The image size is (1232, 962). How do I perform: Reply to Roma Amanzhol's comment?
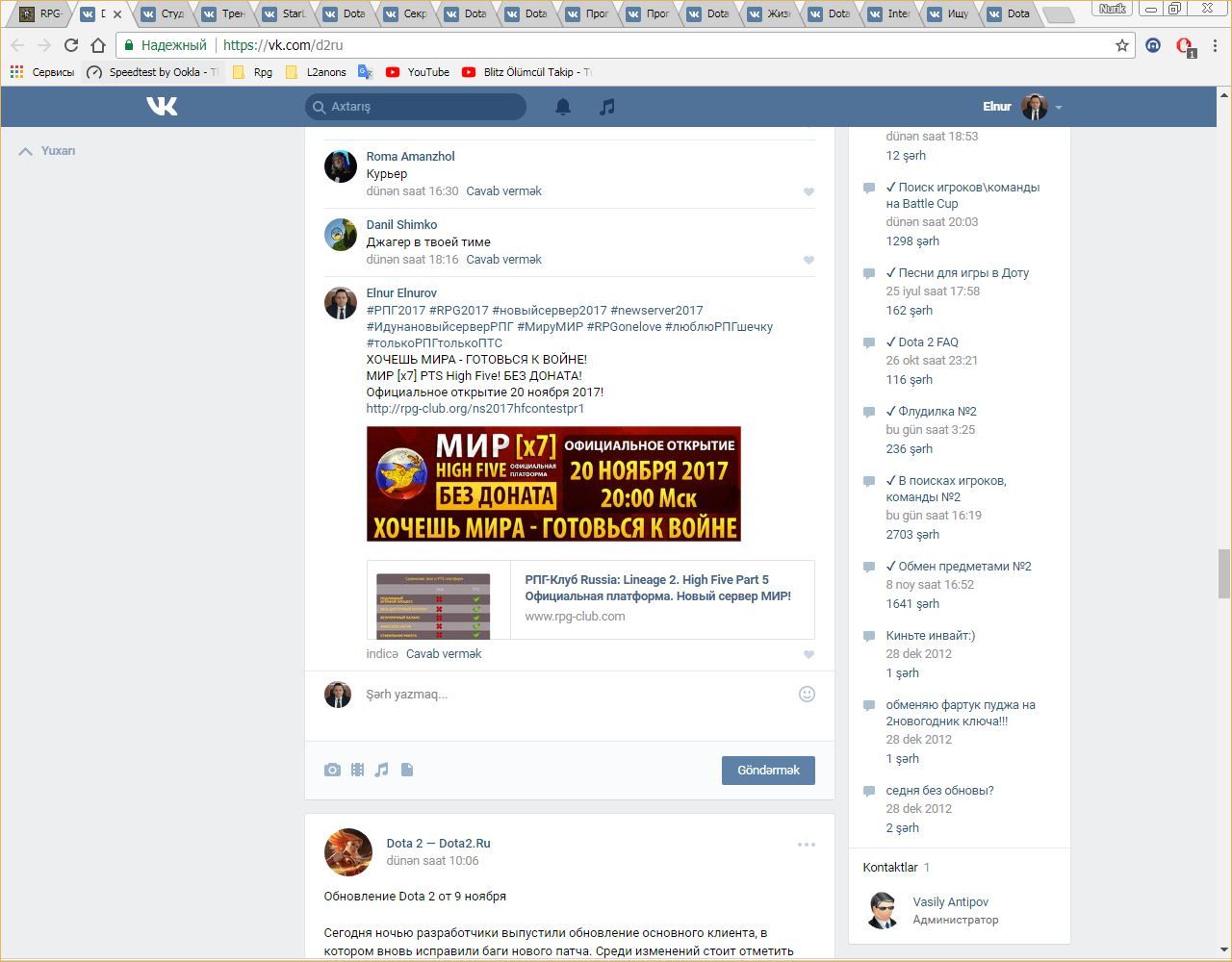pos(503,191)
